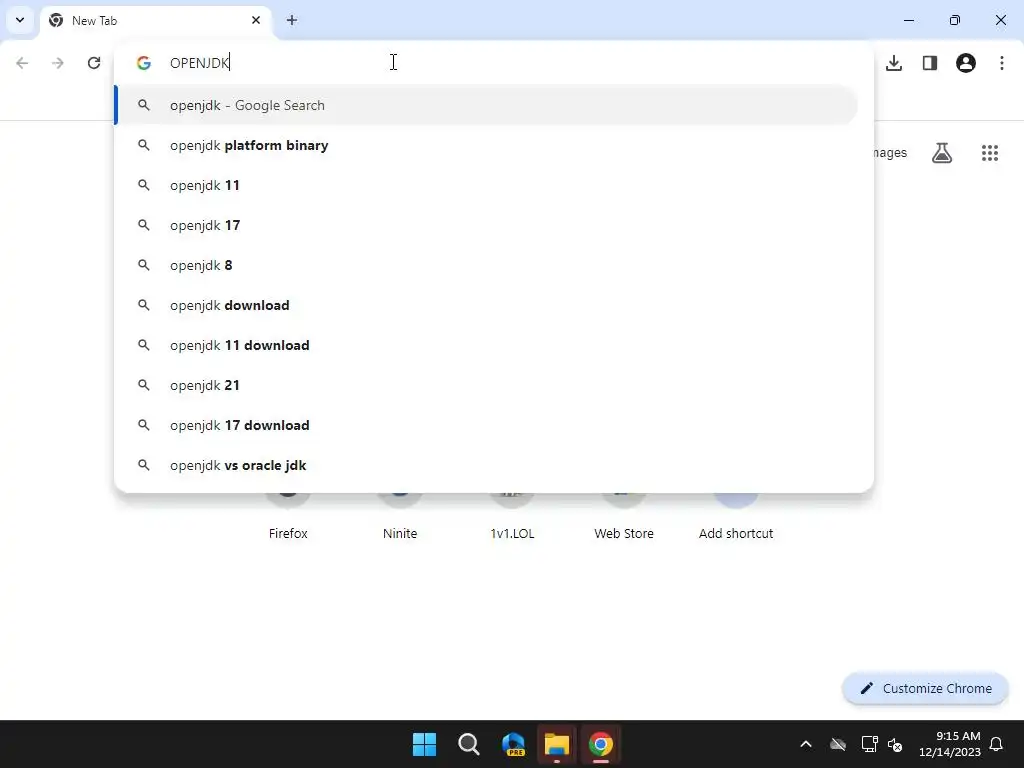This screenshot has width=1024, height=768.
Task: Open a new tab with plus button
Action: tap(292, 20)
